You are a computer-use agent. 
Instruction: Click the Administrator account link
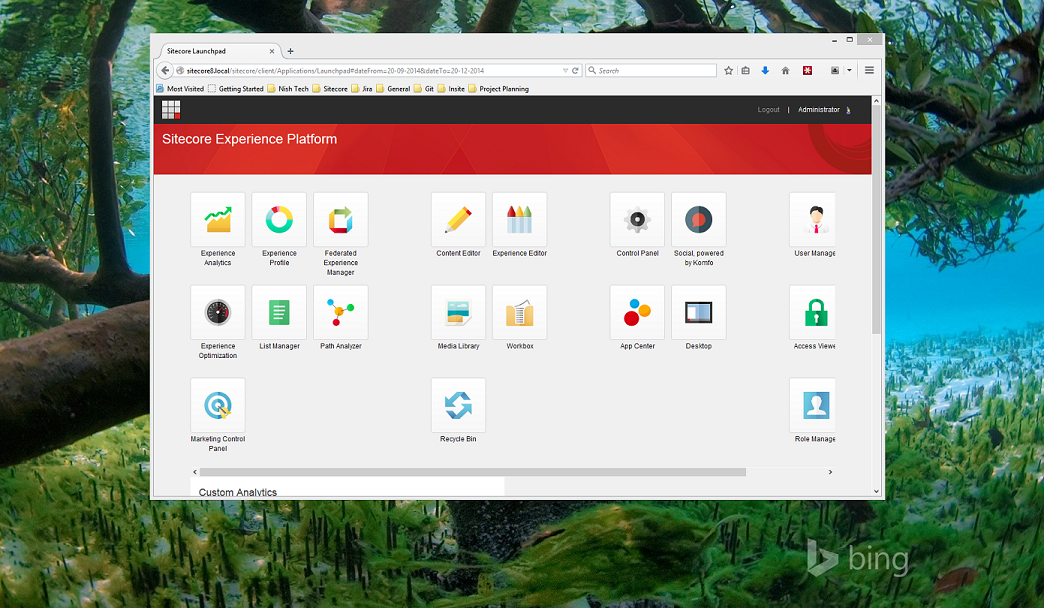point(819,109)
